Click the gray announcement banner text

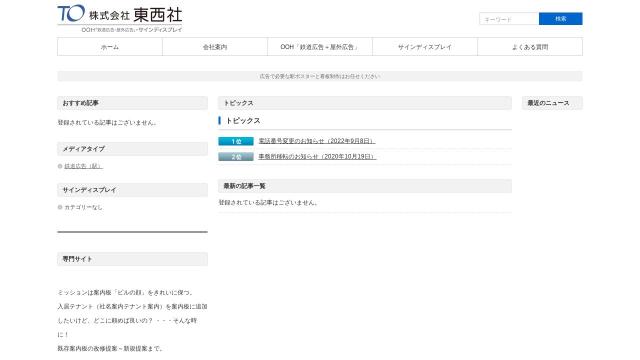(320, 76)
